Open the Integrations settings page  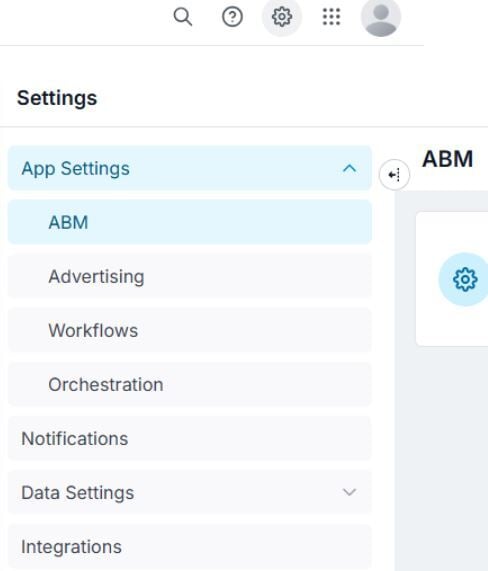pos(190,547)
